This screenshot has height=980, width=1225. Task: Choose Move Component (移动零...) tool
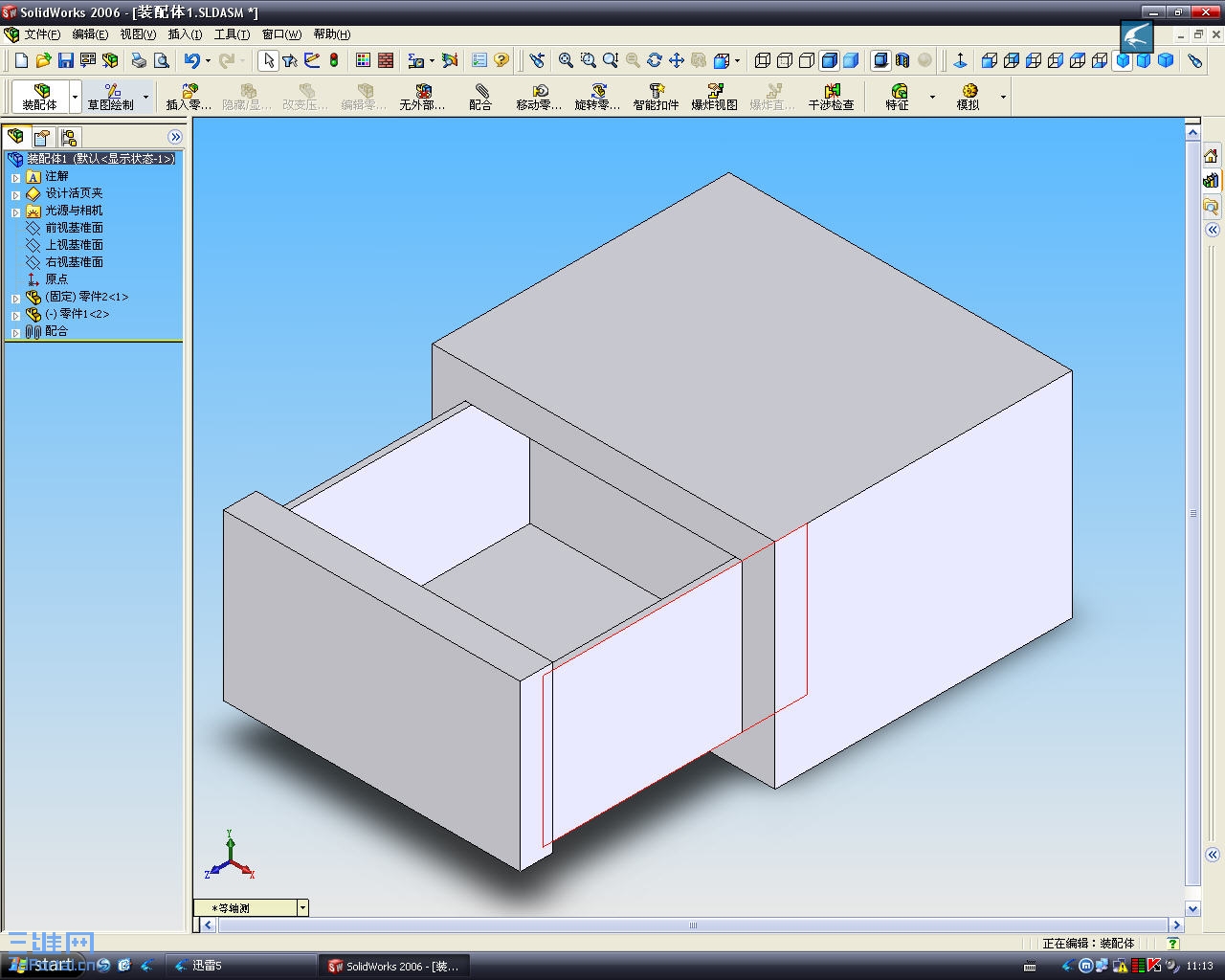(x=539, y=97)
